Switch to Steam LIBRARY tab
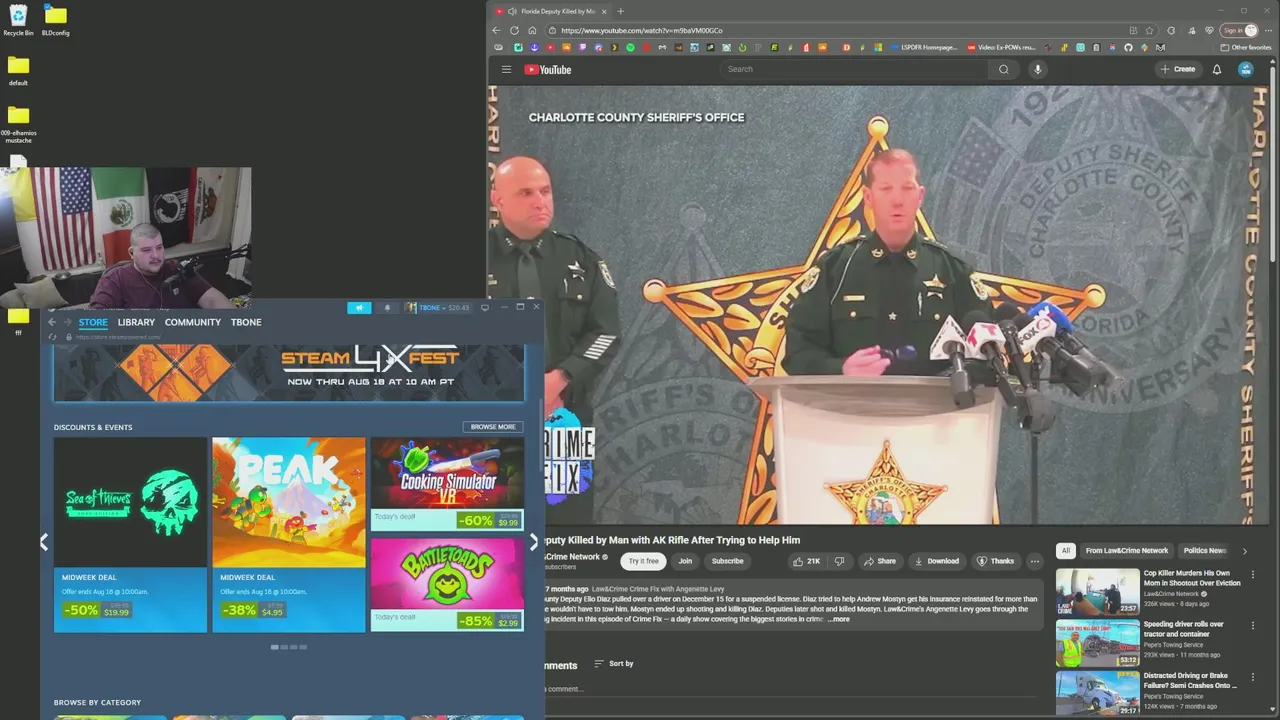The width and height of the screenshot is (1280, 720). 136,322
